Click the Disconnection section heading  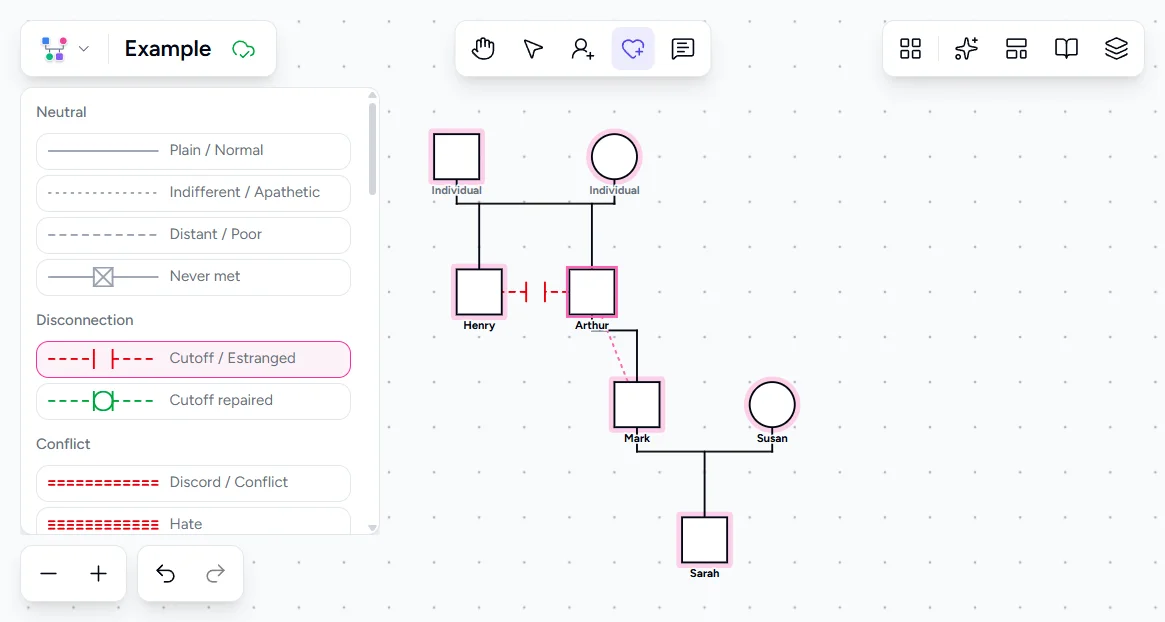click(85, 320)
